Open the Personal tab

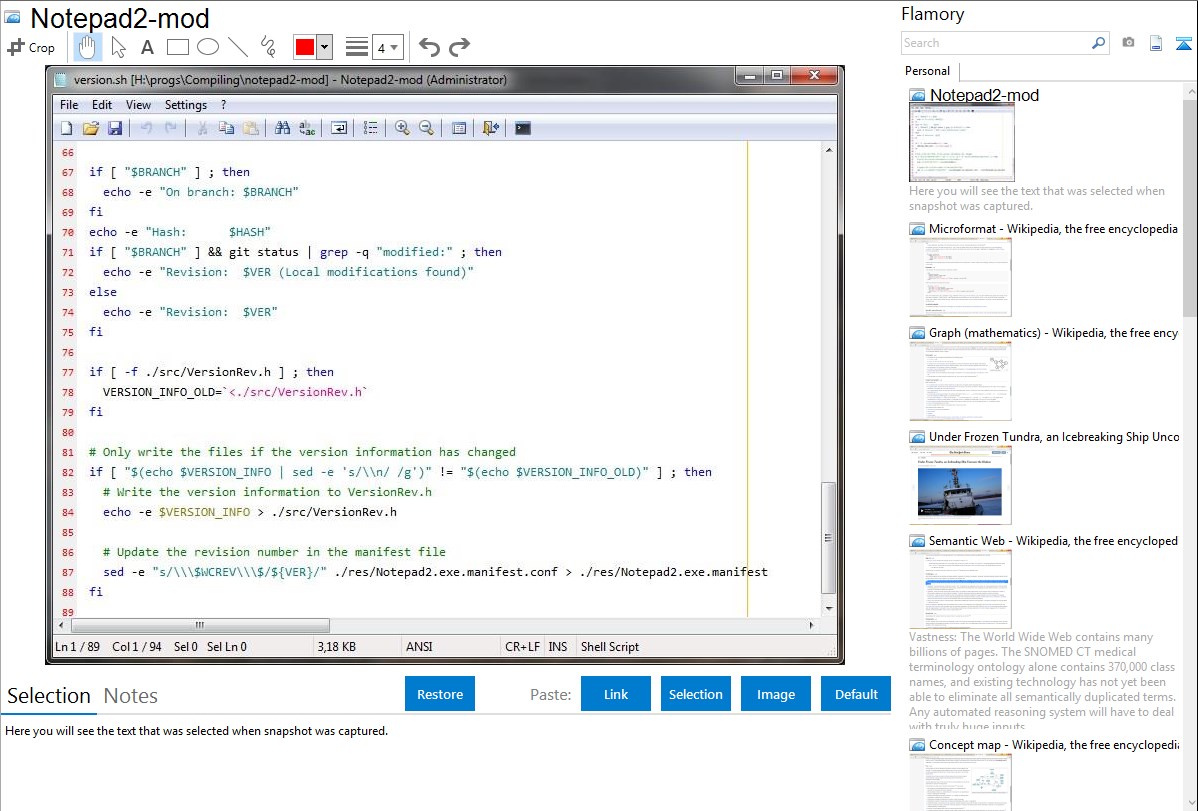(x=927, y=71)
